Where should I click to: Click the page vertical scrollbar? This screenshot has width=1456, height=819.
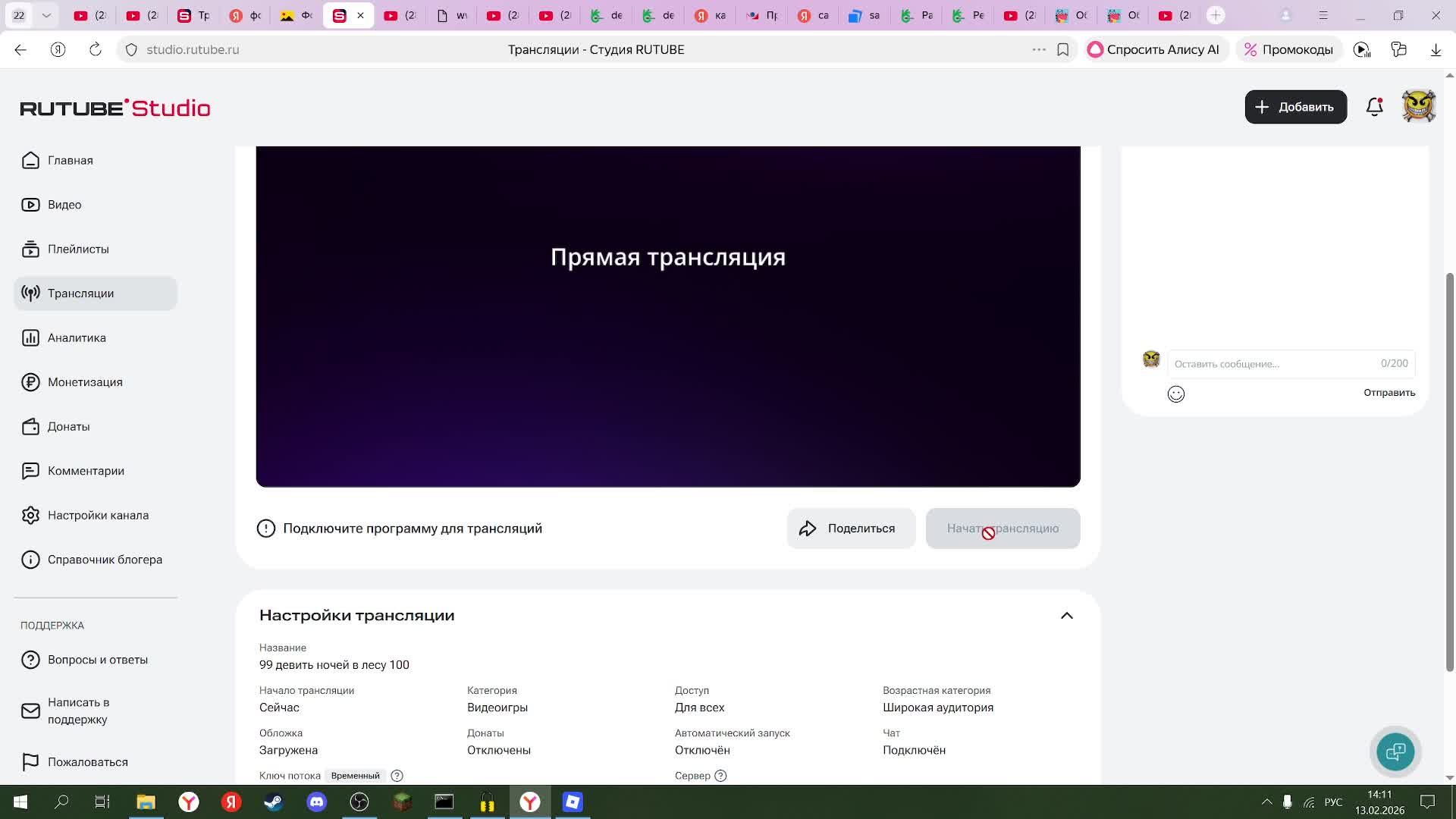[x=1449, y=470]
